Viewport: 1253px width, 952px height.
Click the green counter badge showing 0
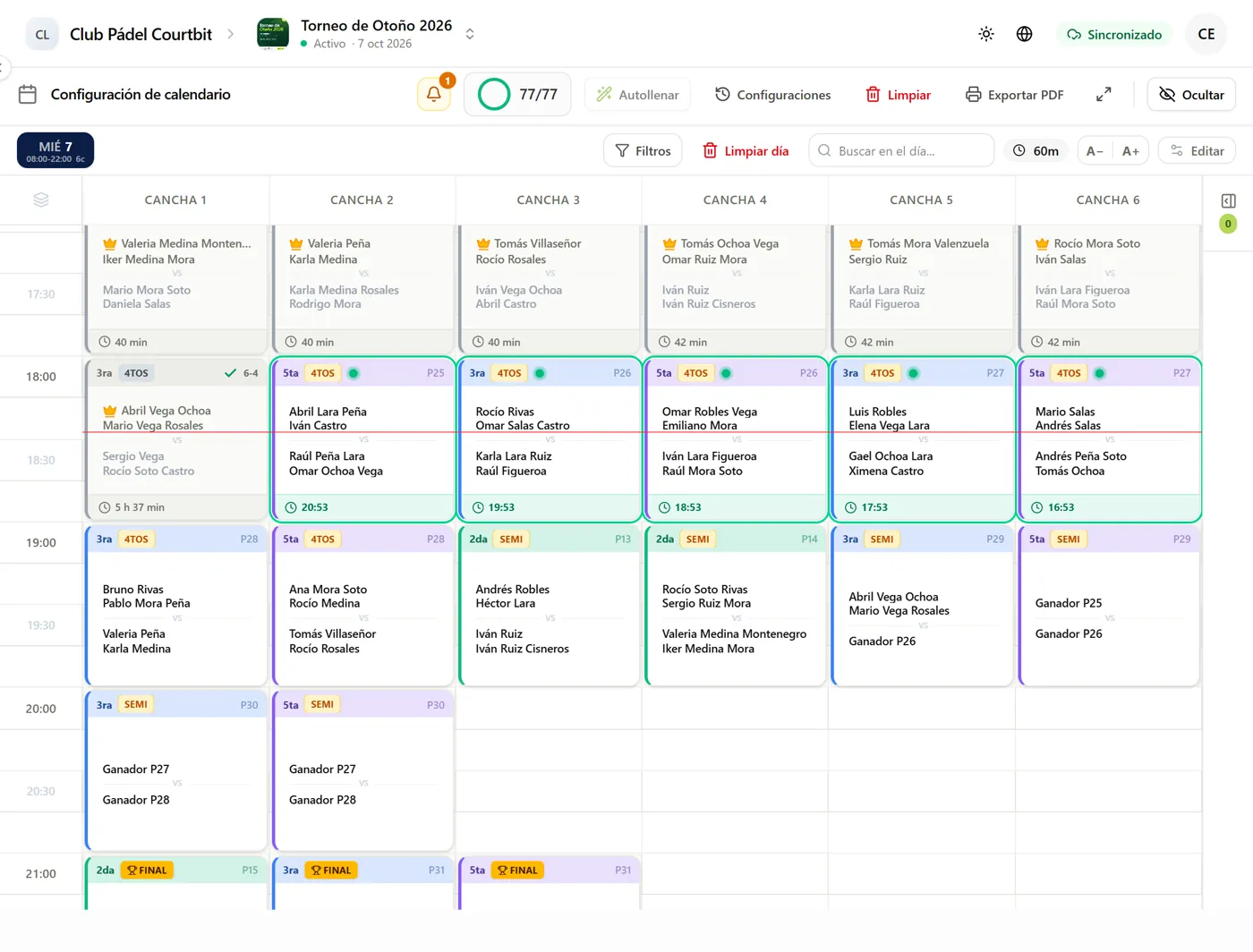[x=1228, y=224]
